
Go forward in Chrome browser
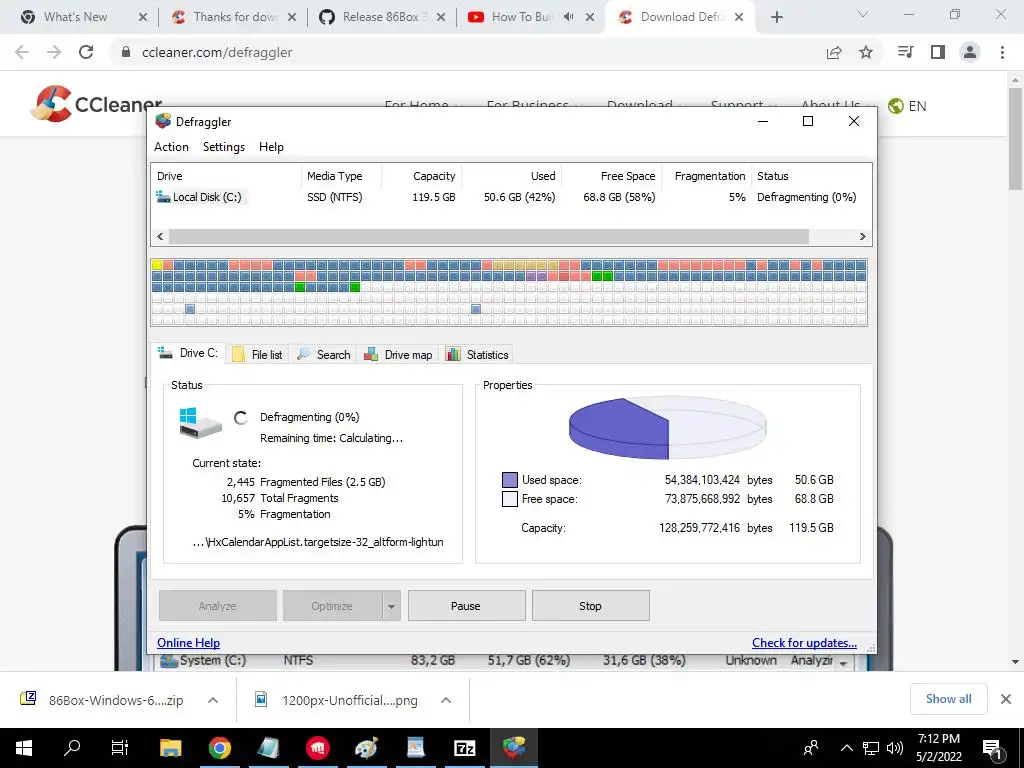point(54,52)
